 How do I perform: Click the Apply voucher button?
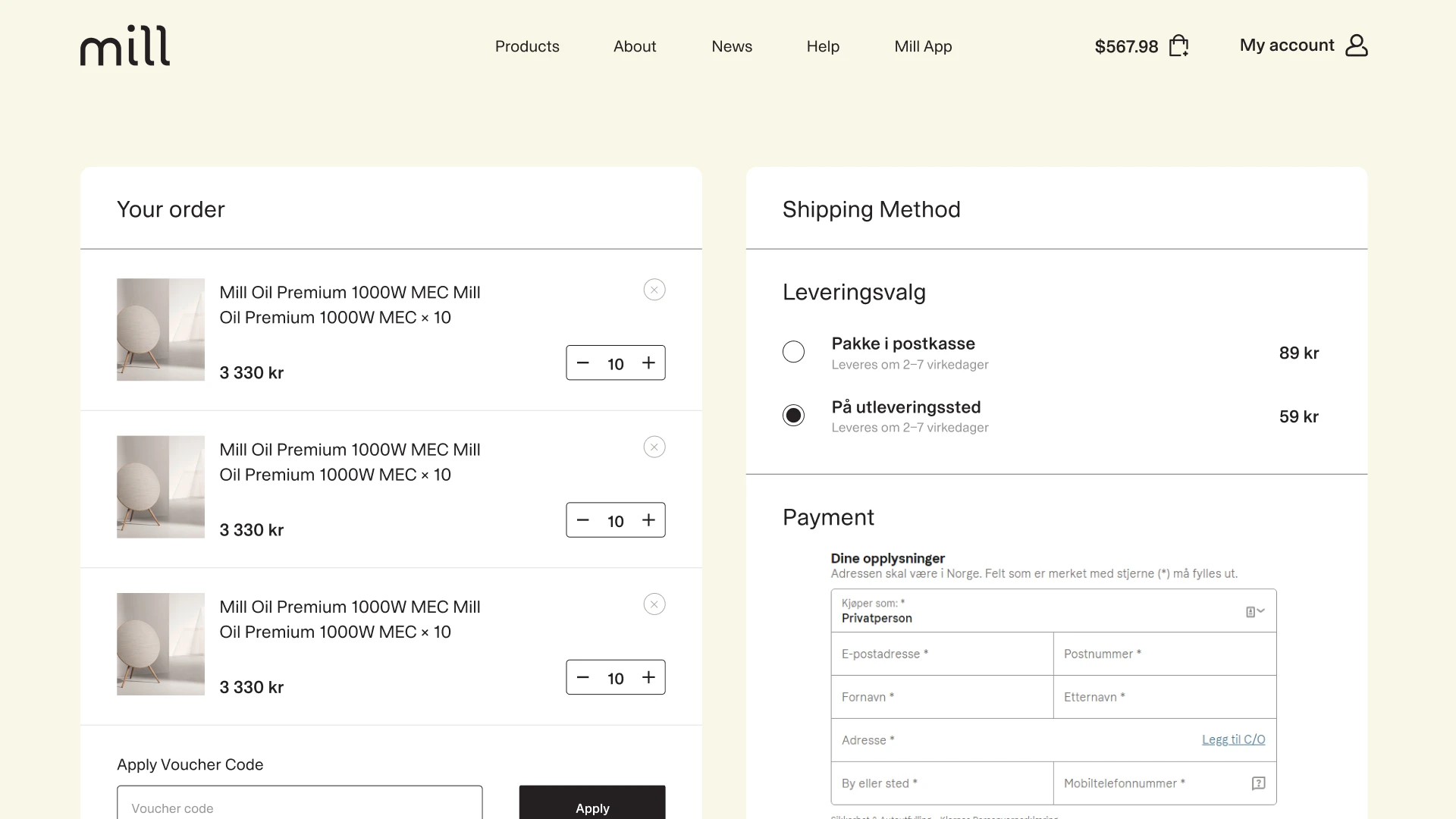tap(592, 802)
